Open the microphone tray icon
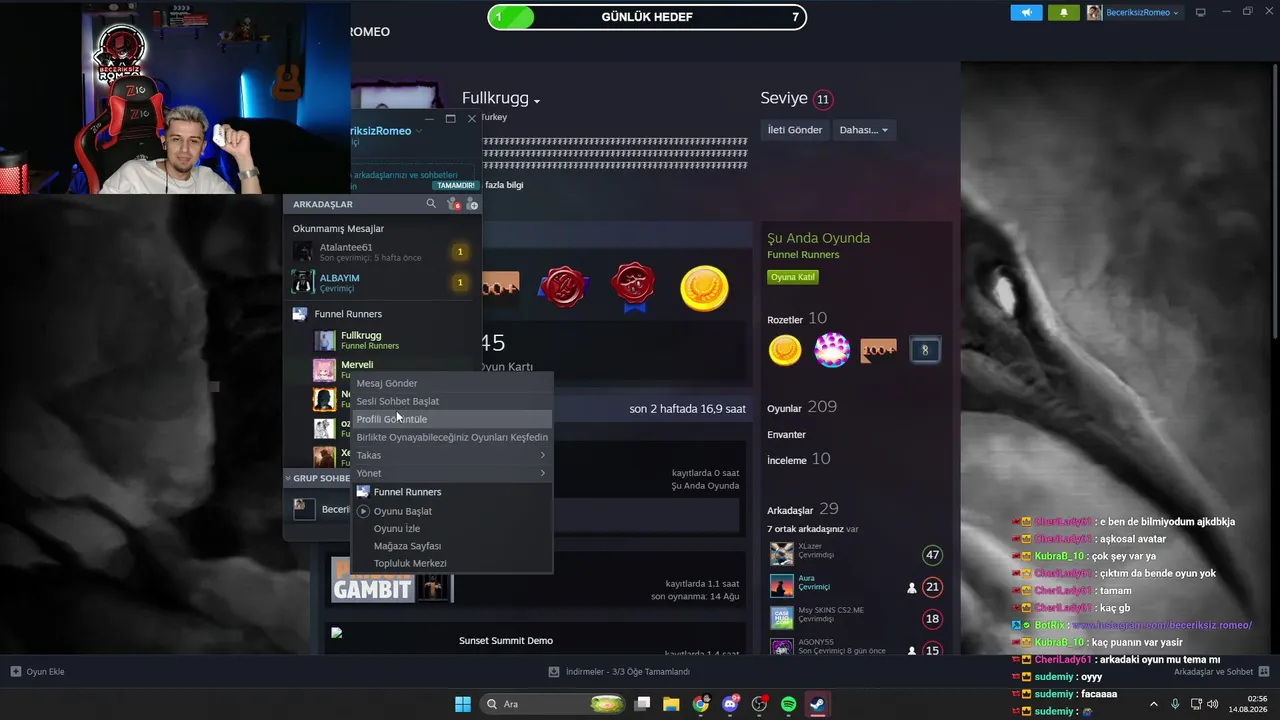The height and width of the screenshot is (720, 1280). point(1175,704)
